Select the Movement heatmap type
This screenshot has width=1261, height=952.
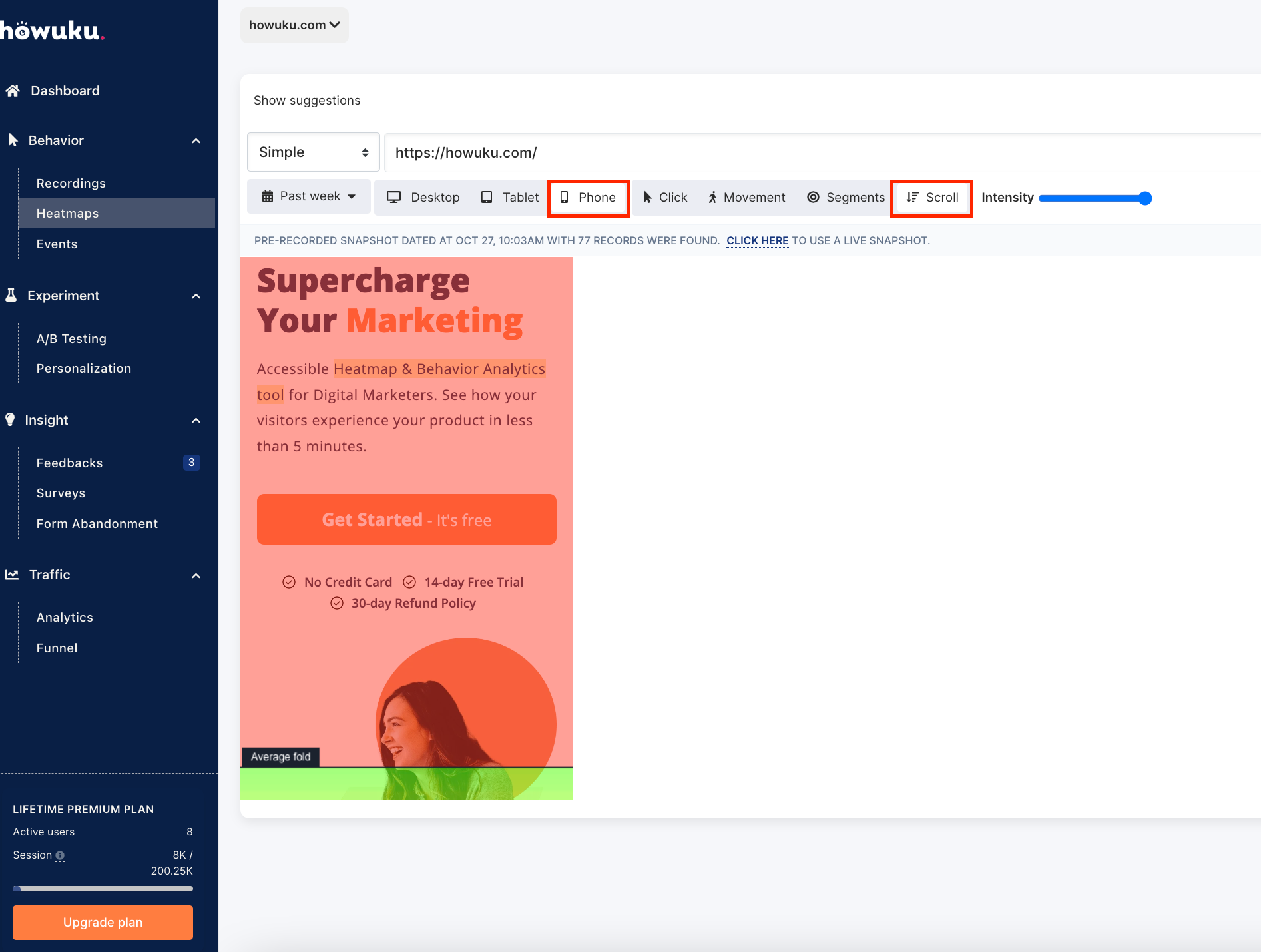click(747, 198)
